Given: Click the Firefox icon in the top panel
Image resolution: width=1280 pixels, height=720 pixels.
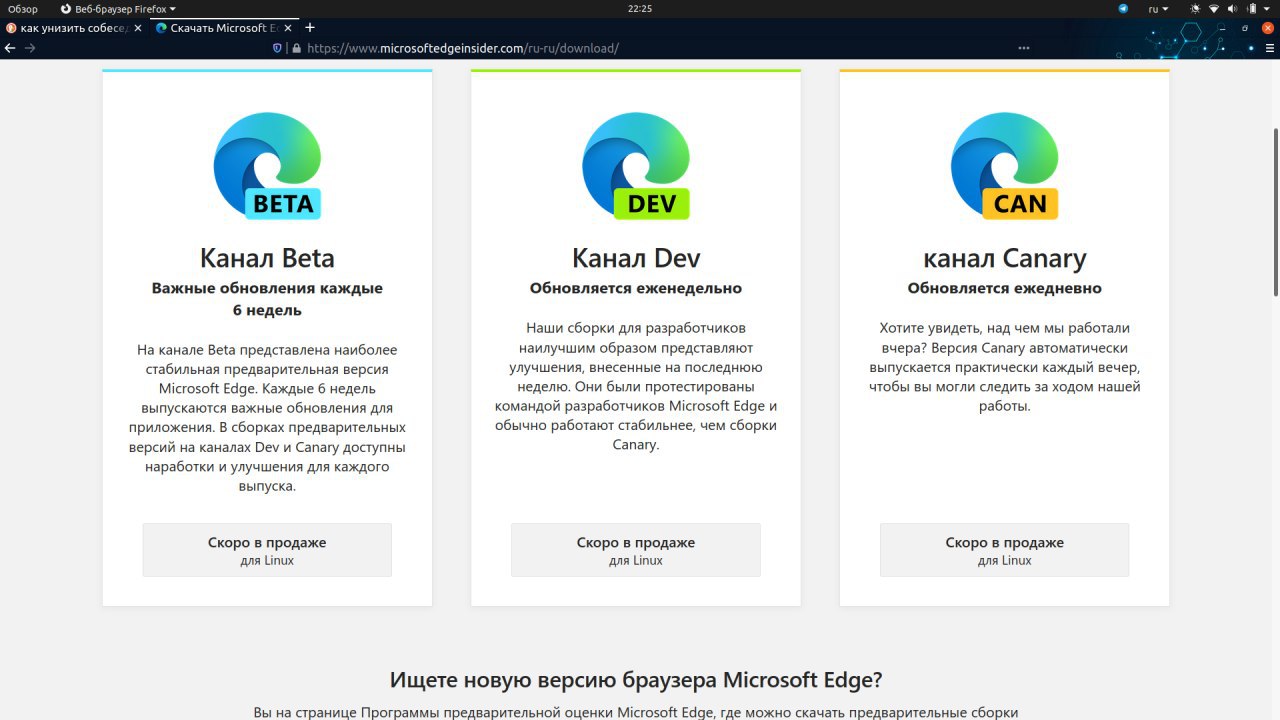Looking at the screenshot, I should point(66,8).
